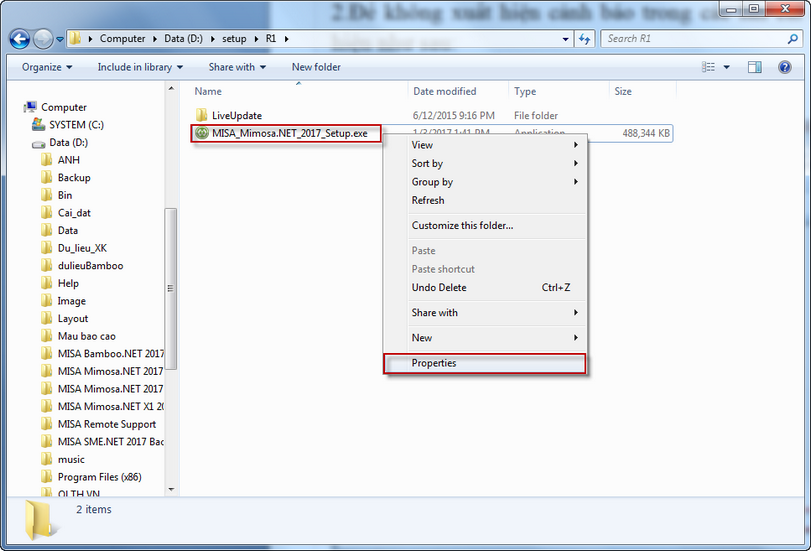This screenshot has width=811, height=551.
Task: Select SYSTEM (C:) drive
Action: point(68,125)
